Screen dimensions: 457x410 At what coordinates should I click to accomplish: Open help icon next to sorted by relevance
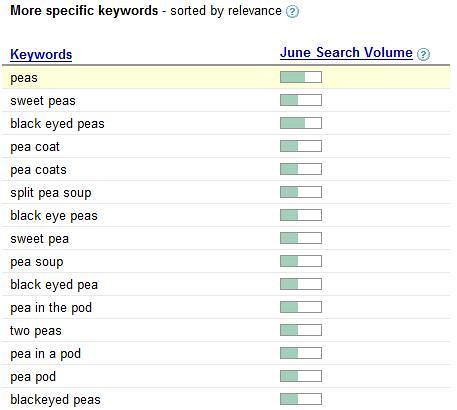[292, 12]
